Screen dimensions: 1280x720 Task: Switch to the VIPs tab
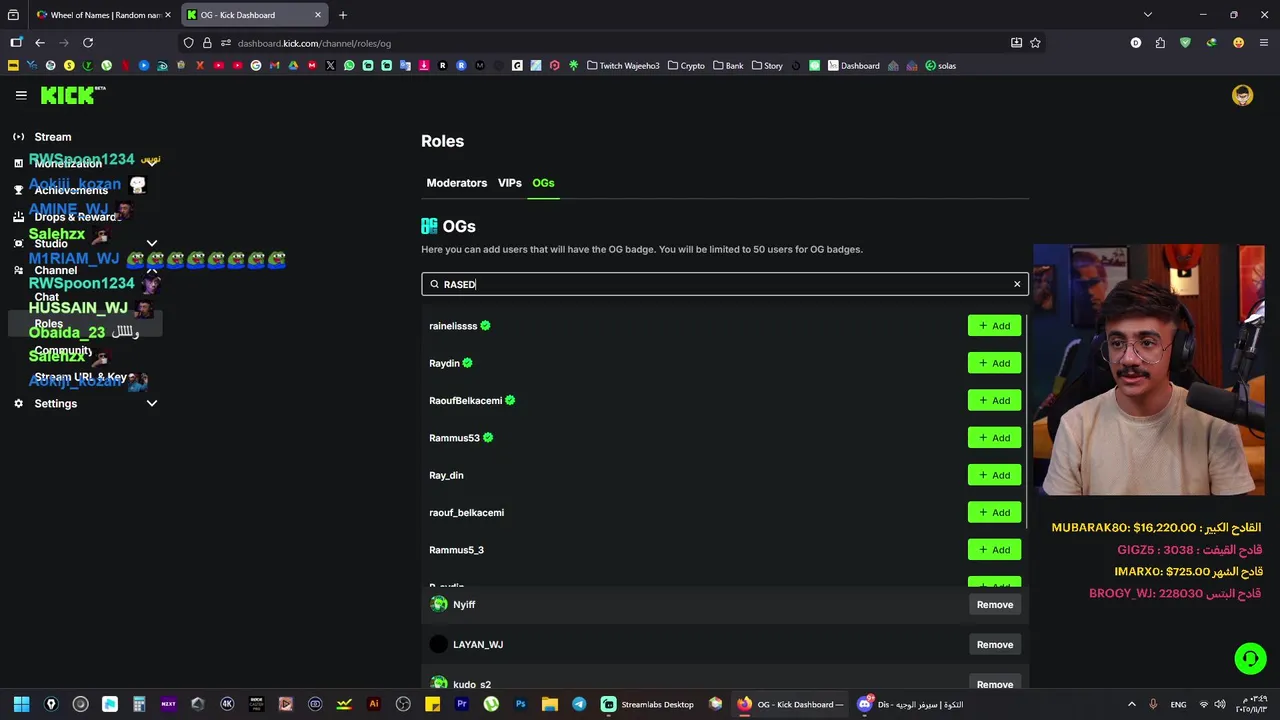pos(510,183)
